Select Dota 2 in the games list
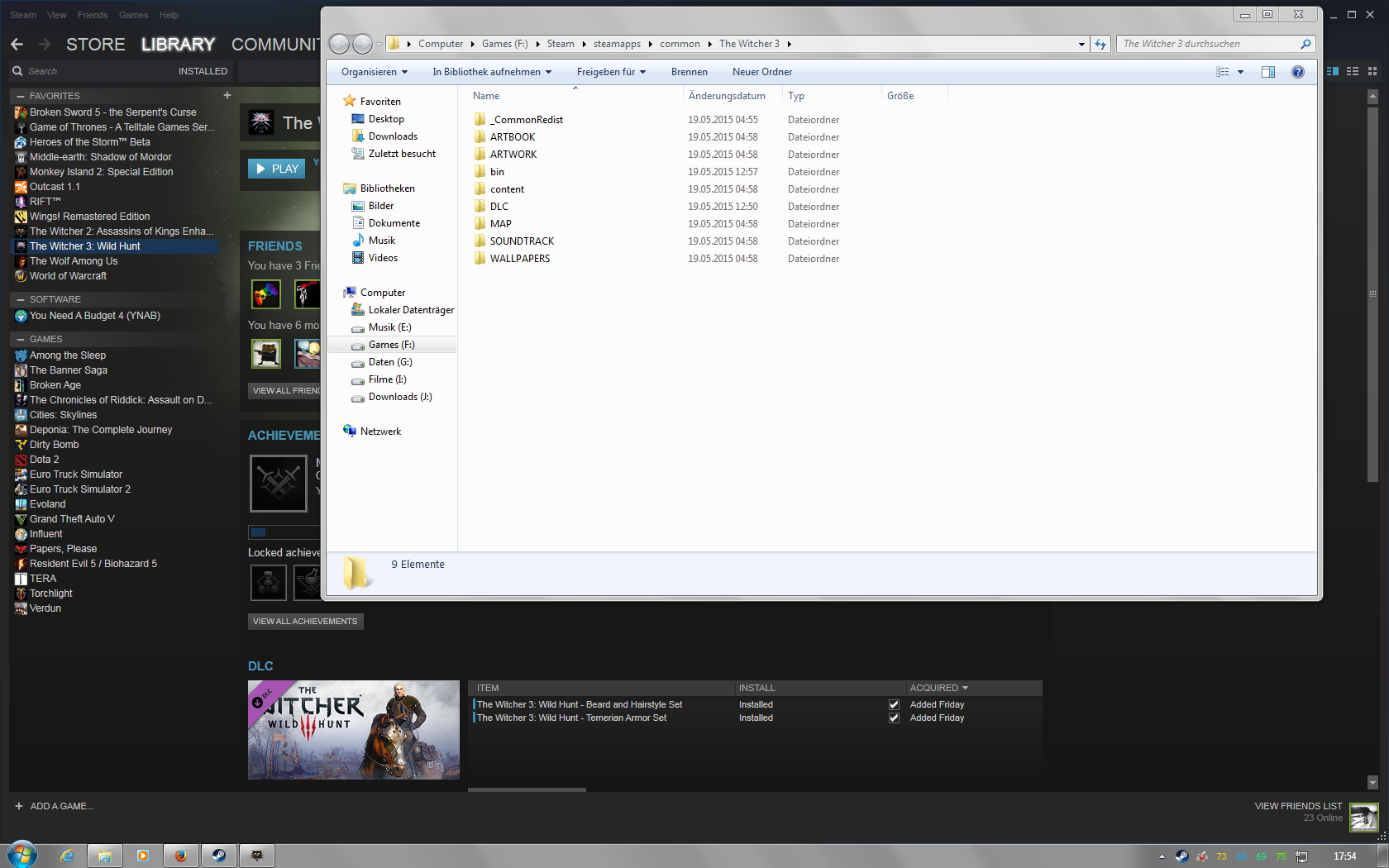The width and height of the screenshot is (1389, 868). coord(44,460)
